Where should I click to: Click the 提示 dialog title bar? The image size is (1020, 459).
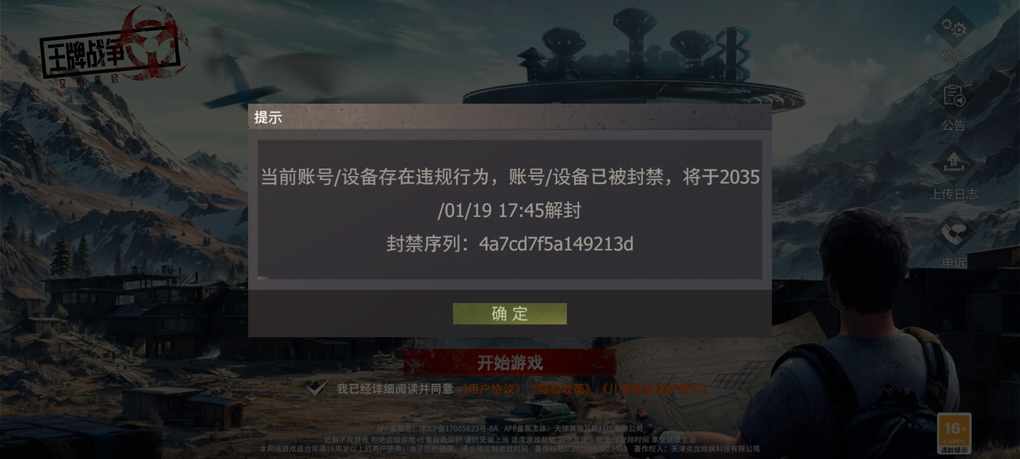click(509, 118)
